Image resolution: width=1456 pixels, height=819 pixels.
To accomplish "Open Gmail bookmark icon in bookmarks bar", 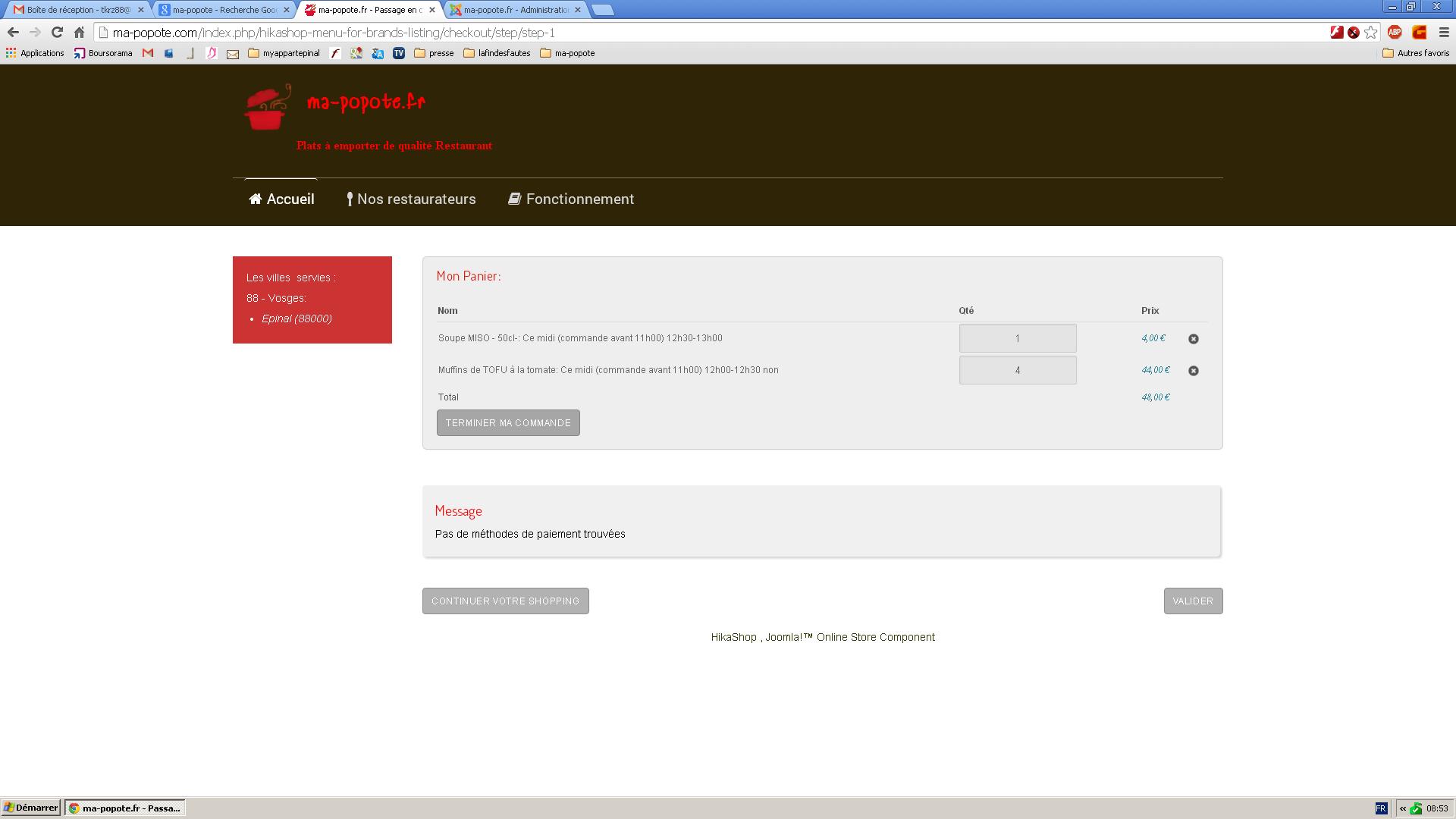I will (148, 53).
